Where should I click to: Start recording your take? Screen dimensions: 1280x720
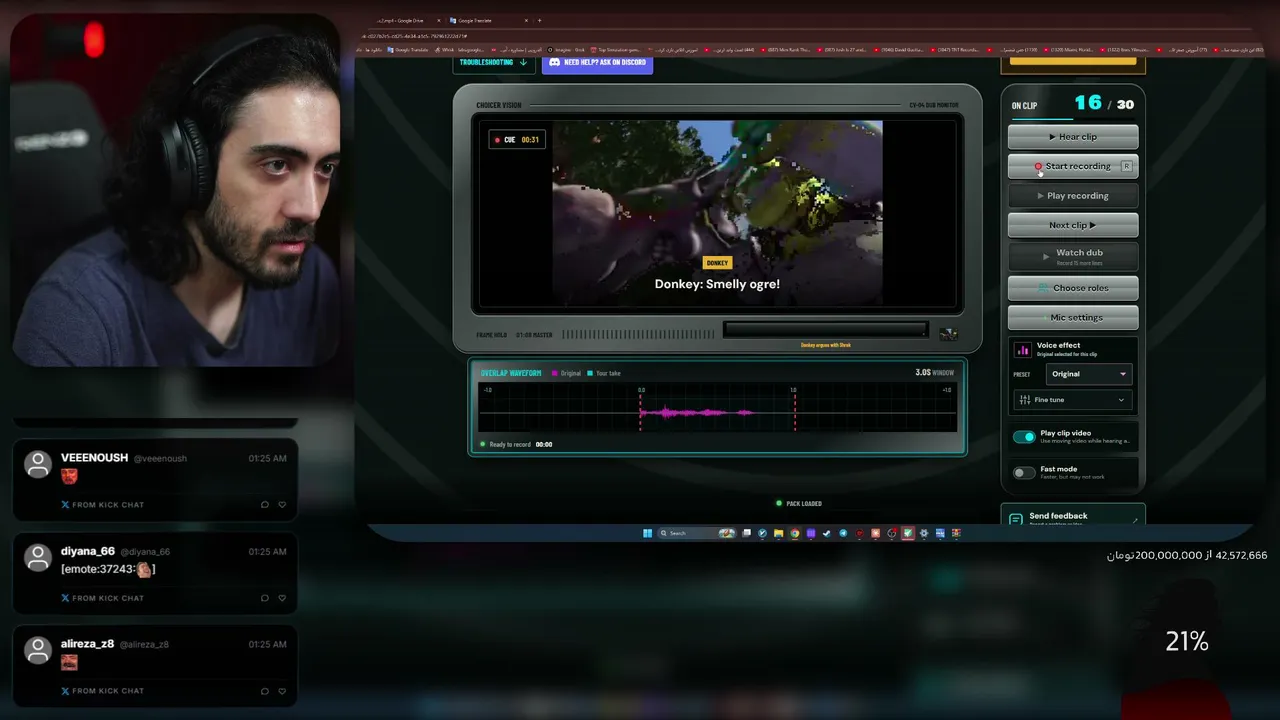click(x=1073, y=166)
